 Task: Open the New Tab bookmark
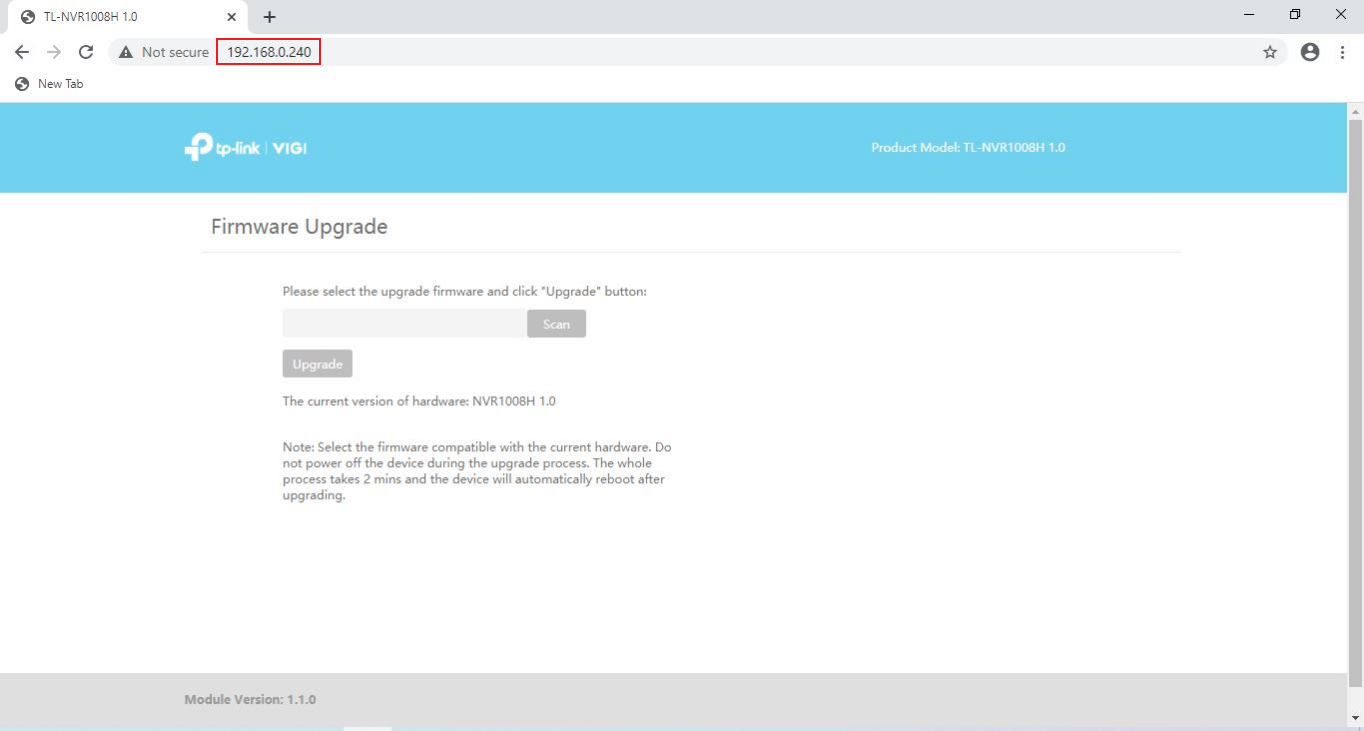coord(49,84)
